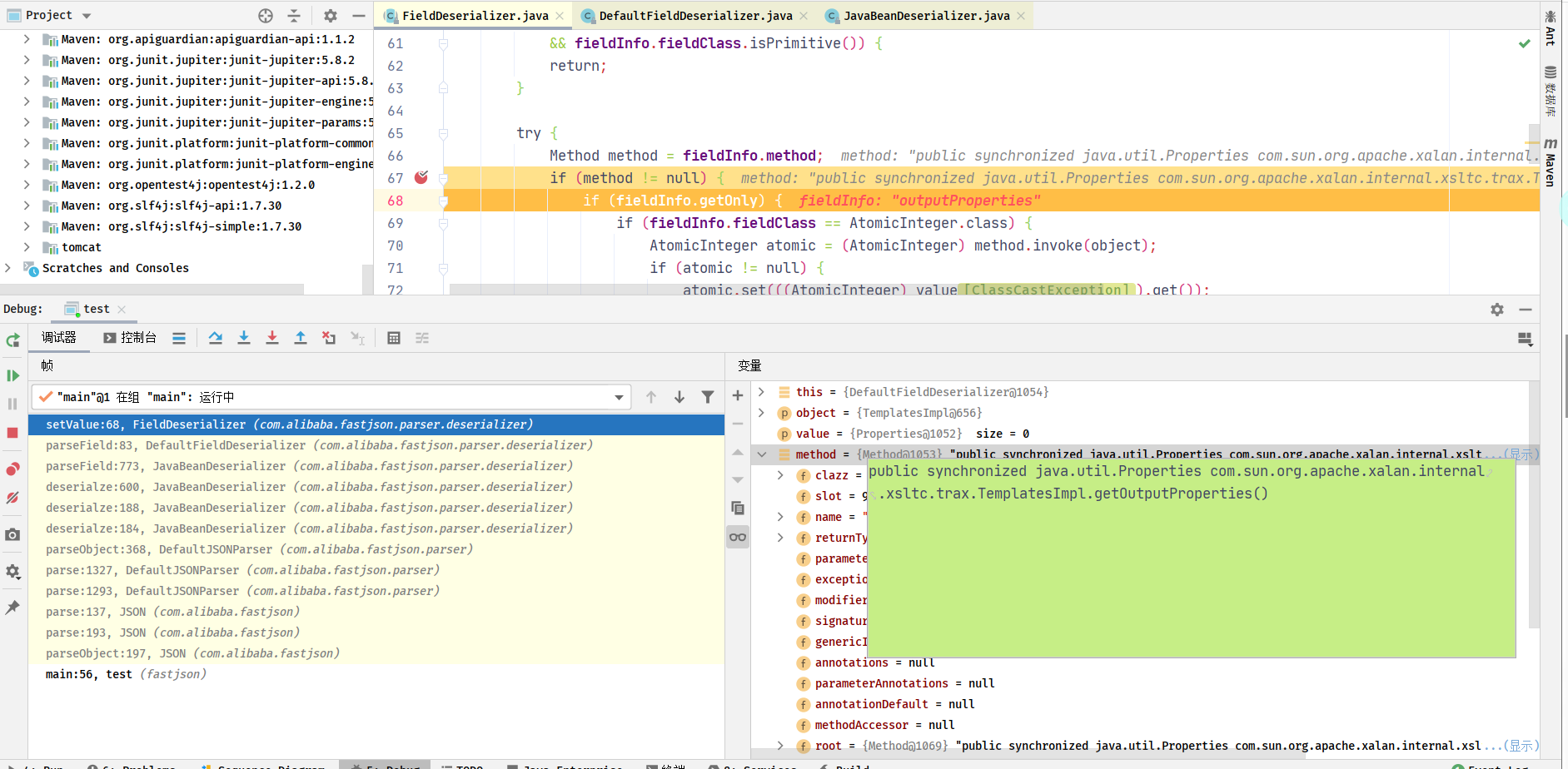Toggle mute breakpoints
1568x769 pixels.
tap(12, 498)
